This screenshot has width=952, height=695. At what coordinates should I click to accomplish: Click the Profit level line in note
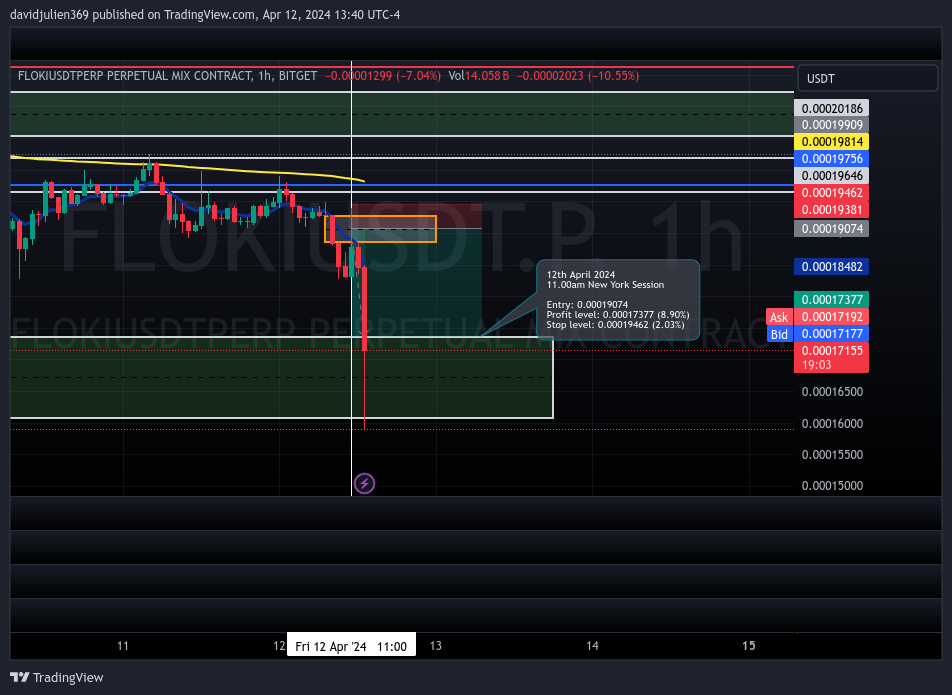tap(617, 315)
